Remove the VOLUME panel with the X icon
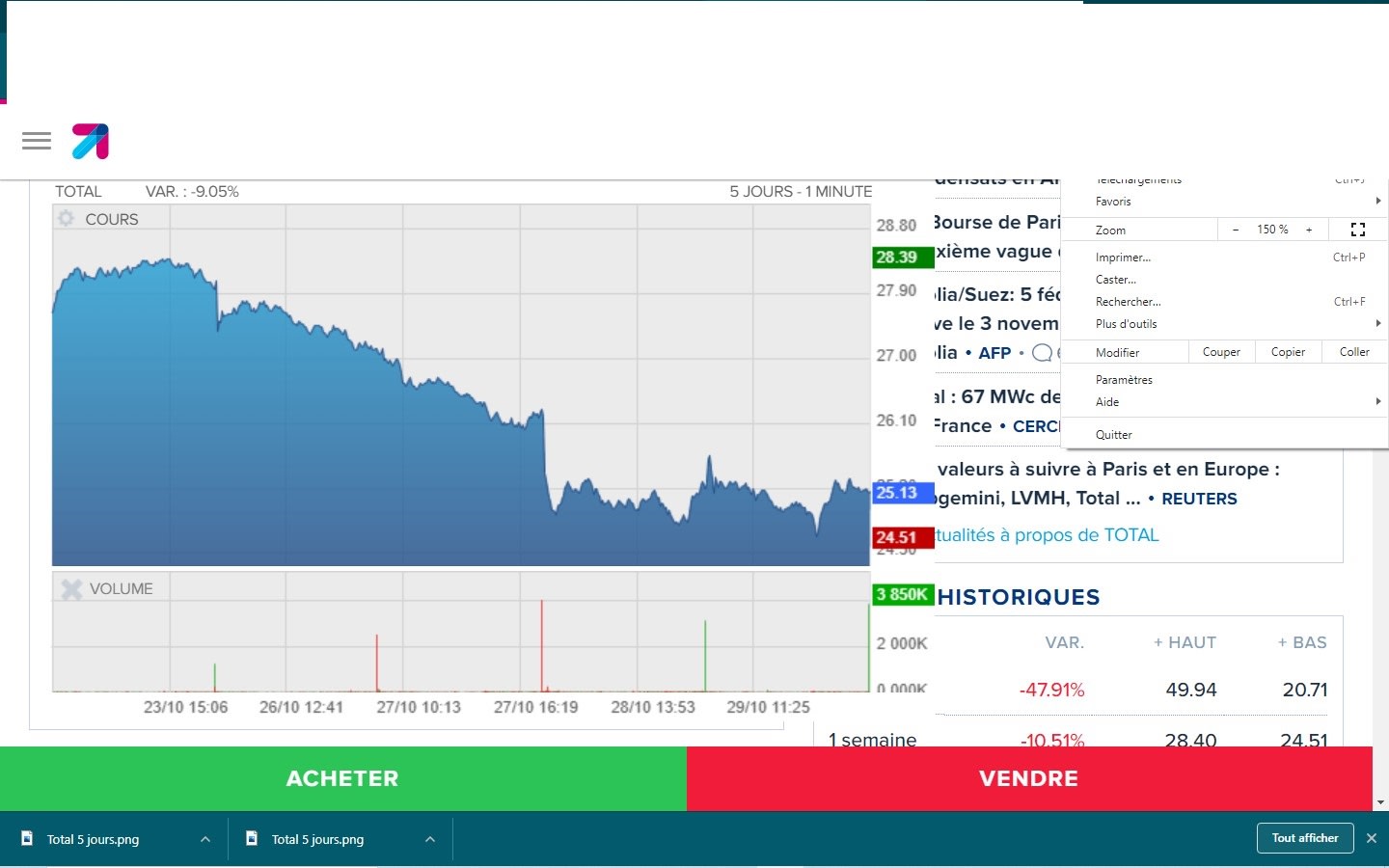 click(71, 588)
